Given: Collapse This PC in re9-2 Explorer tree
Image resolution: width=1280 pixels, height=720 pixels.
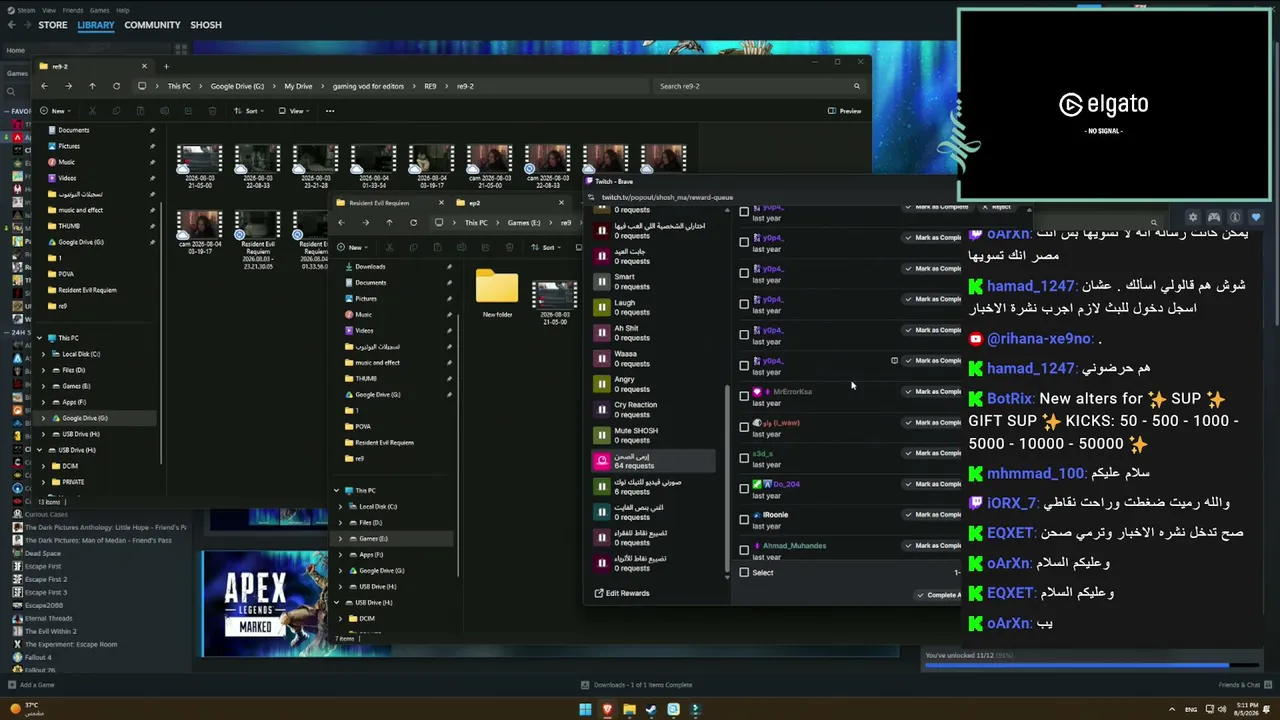Looking at the screenshot, I should [x=40, y=338].
